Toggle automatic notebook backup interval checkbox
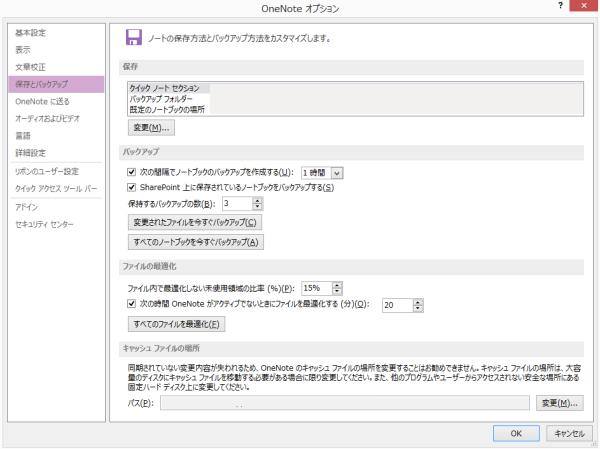600x449 pixels. pyautogui.click(x=132, y=172)
